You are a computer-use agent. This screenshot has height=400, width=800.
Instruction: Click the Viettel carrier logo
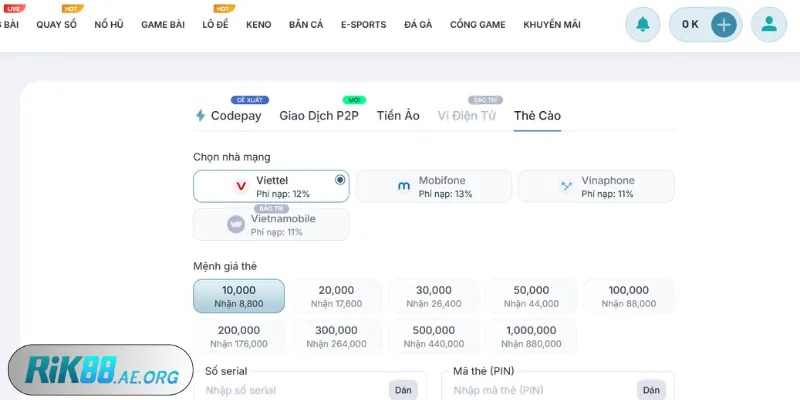(240, 186)
